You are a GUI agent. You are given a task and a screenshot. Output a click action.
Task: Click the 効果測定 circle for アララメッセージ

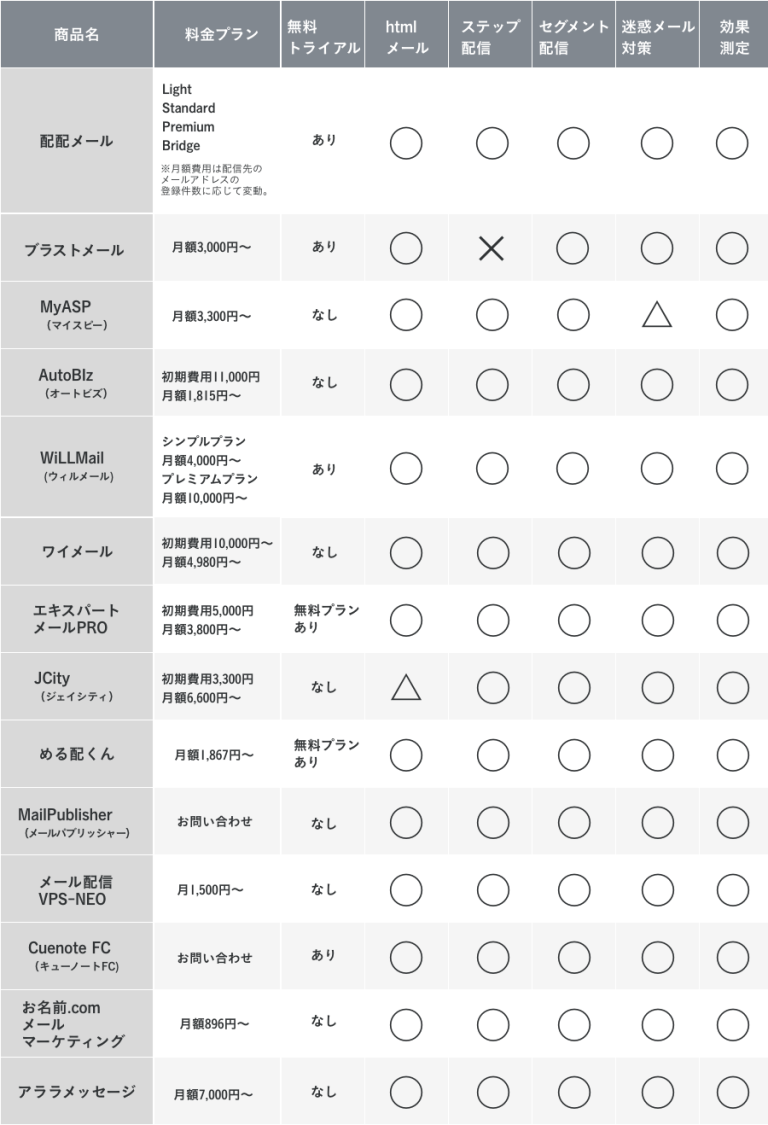point(733,1092)
